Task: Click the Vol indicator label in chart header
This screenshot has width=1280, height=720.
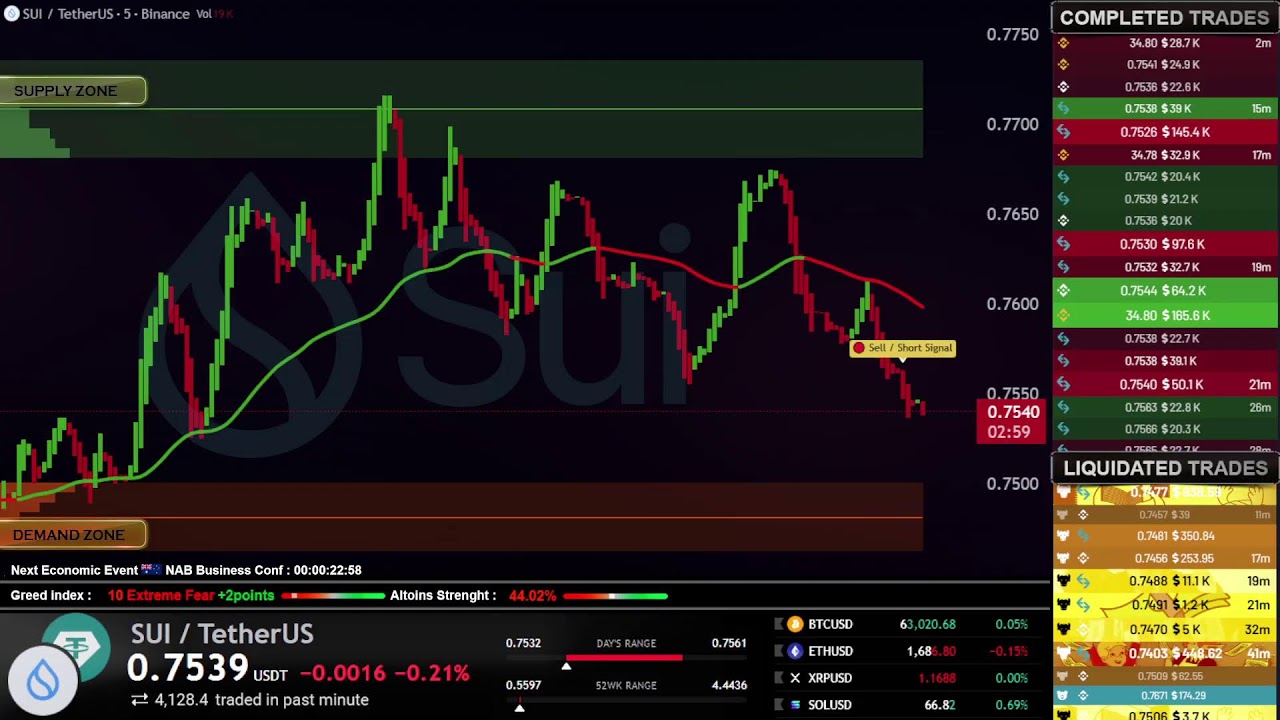Action: pos(204,14)
